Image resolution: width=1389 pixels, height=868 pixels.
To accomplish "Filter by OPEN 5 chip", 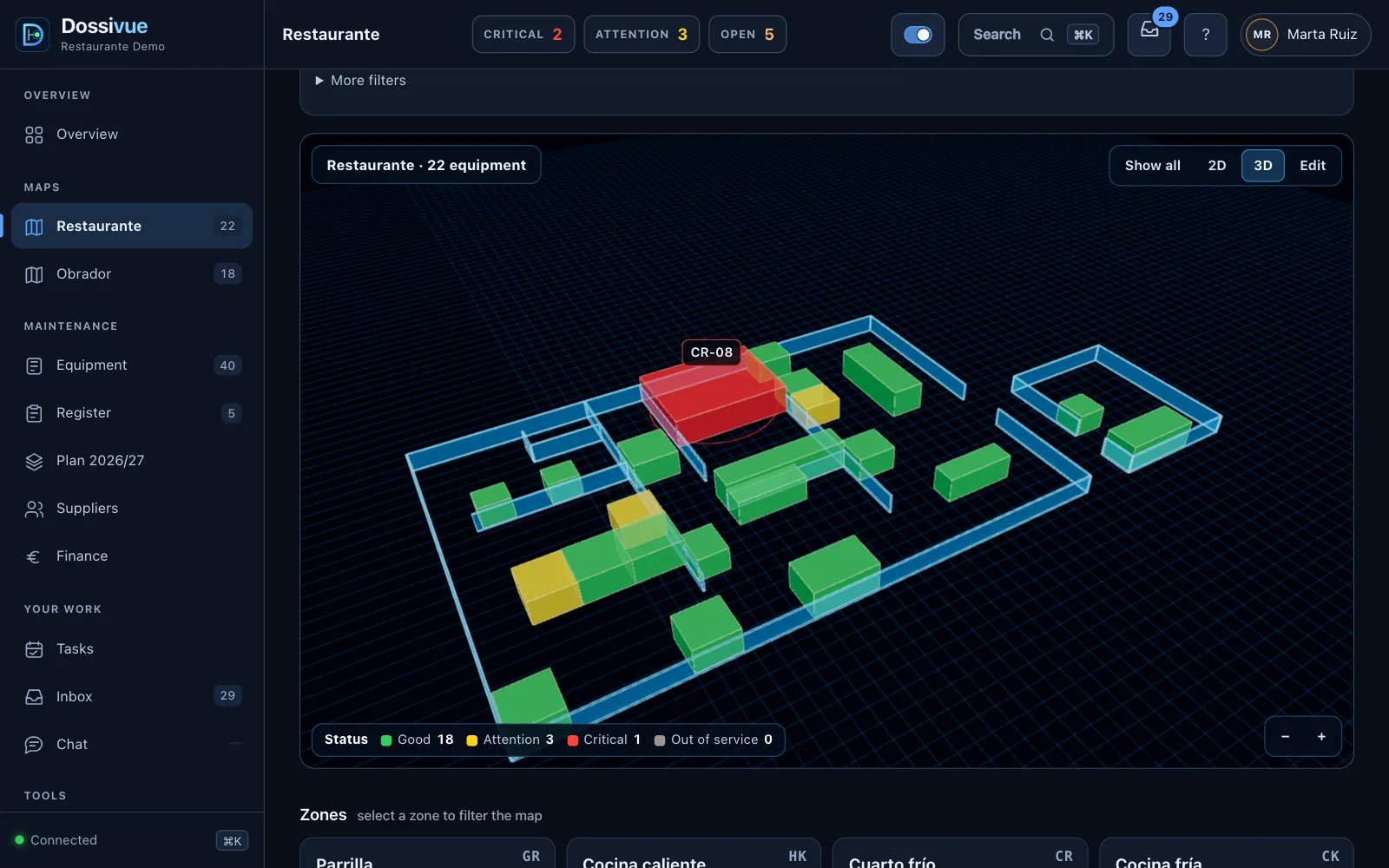I will [747, 35].
